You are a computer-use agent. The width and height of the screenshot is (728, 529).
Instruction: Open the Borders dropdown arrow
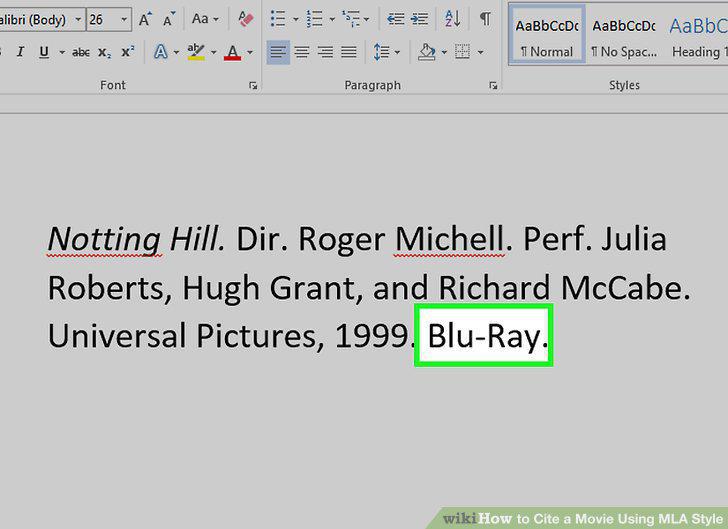tap(481, 52)
